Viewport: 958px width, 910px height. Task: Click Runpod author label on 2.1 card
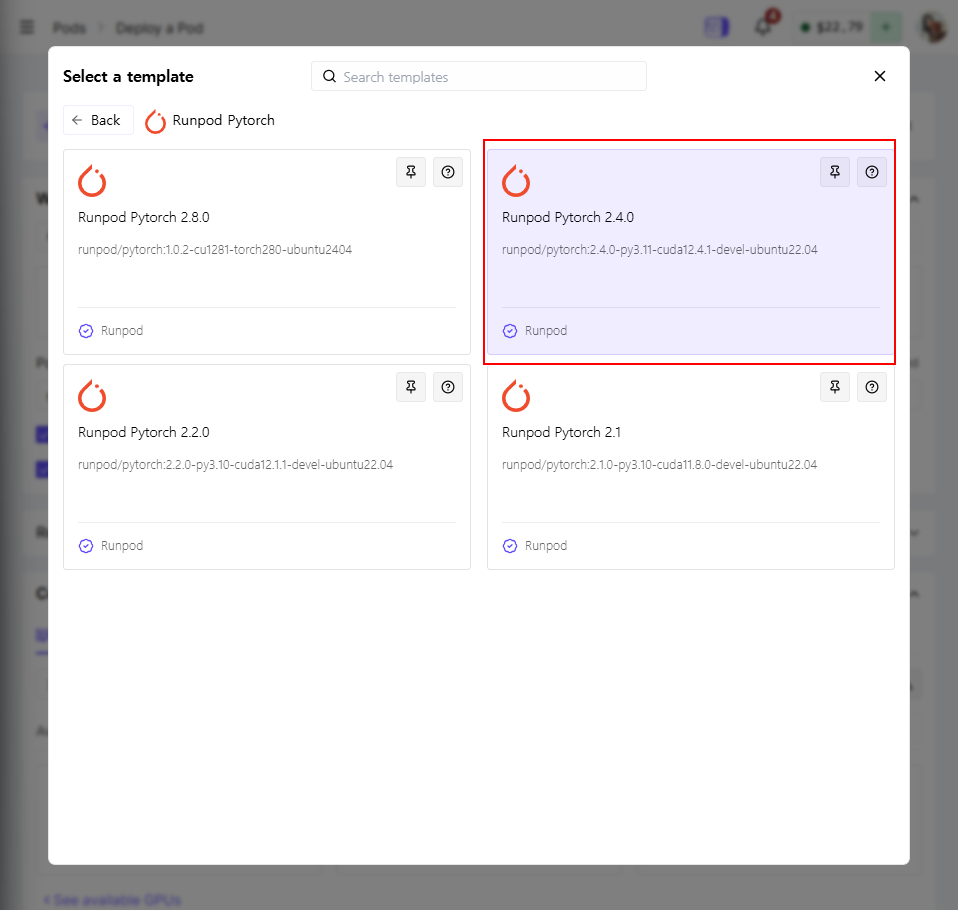point(546,546)
